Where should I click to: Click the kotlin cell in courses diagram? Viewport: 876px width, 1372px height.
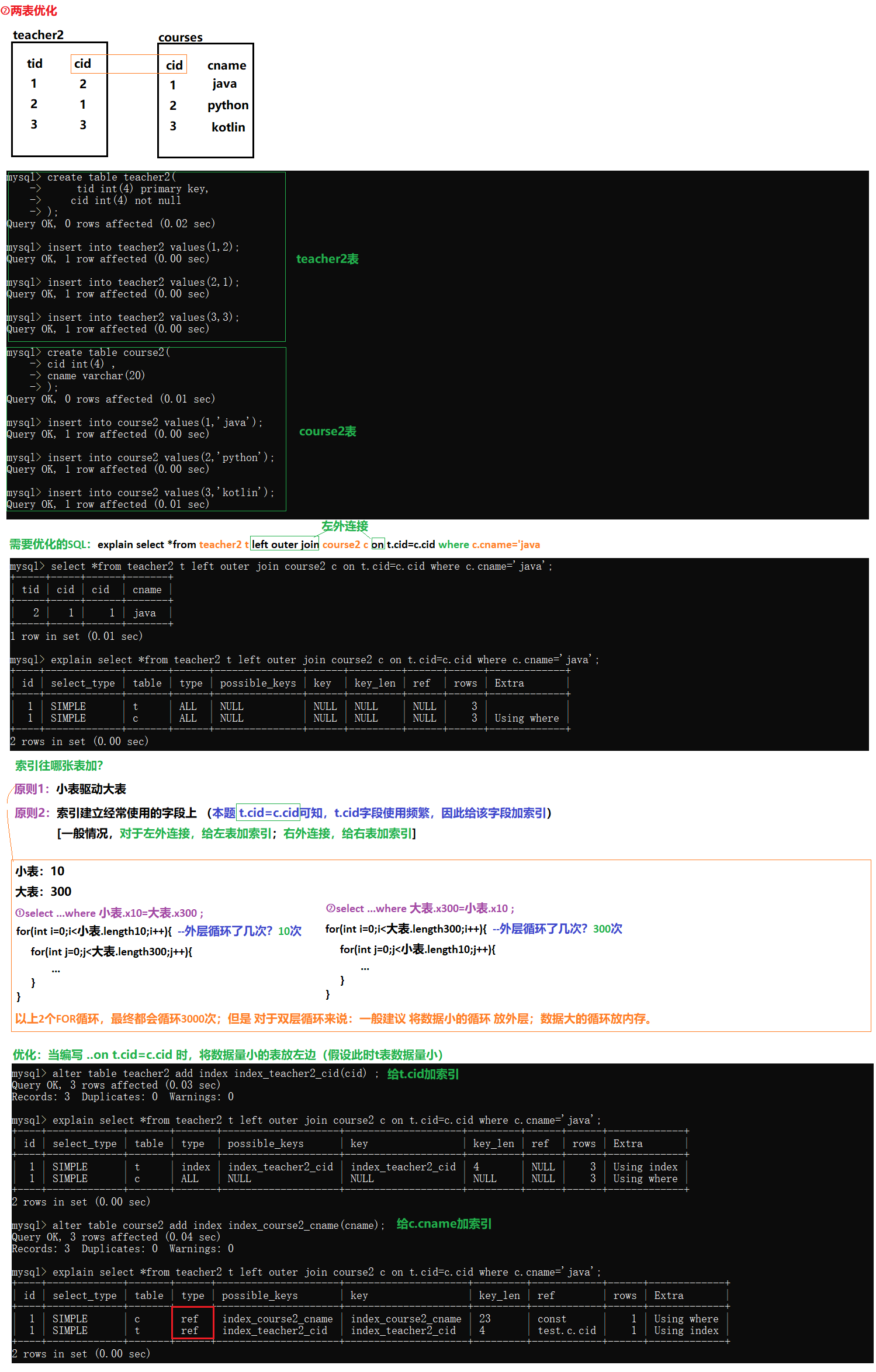coord(228,127)
